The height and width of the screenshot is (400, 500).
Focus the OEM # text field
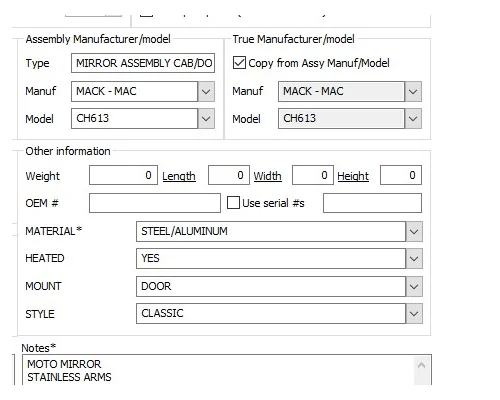tap(155, 203)
